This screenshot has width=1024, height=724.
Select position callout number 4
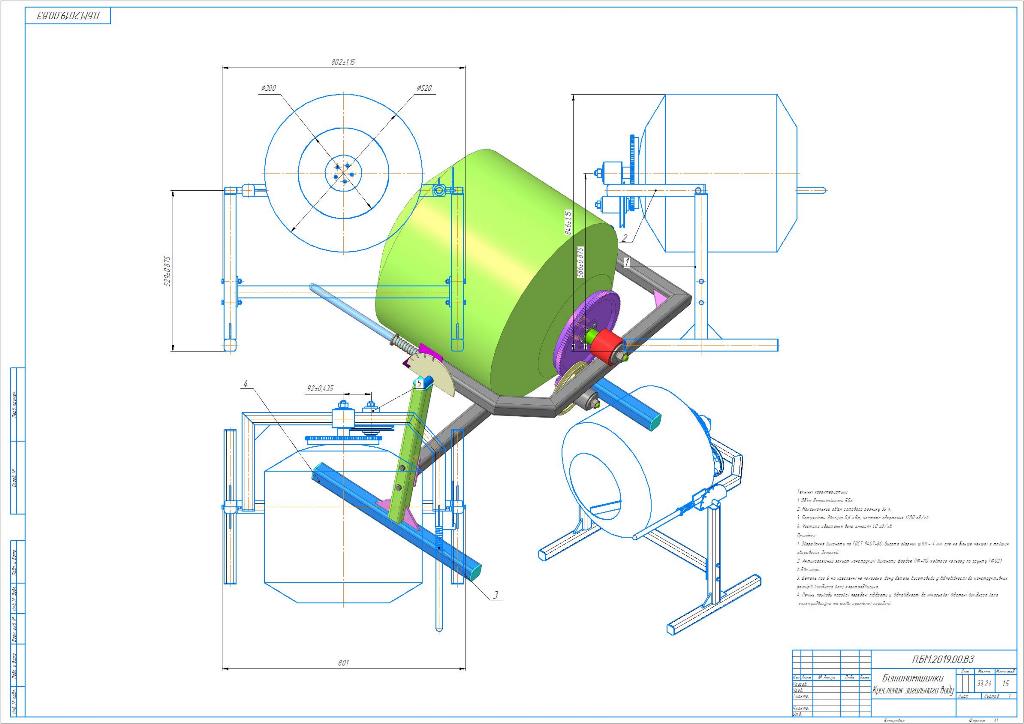click(x=246, y=385)
